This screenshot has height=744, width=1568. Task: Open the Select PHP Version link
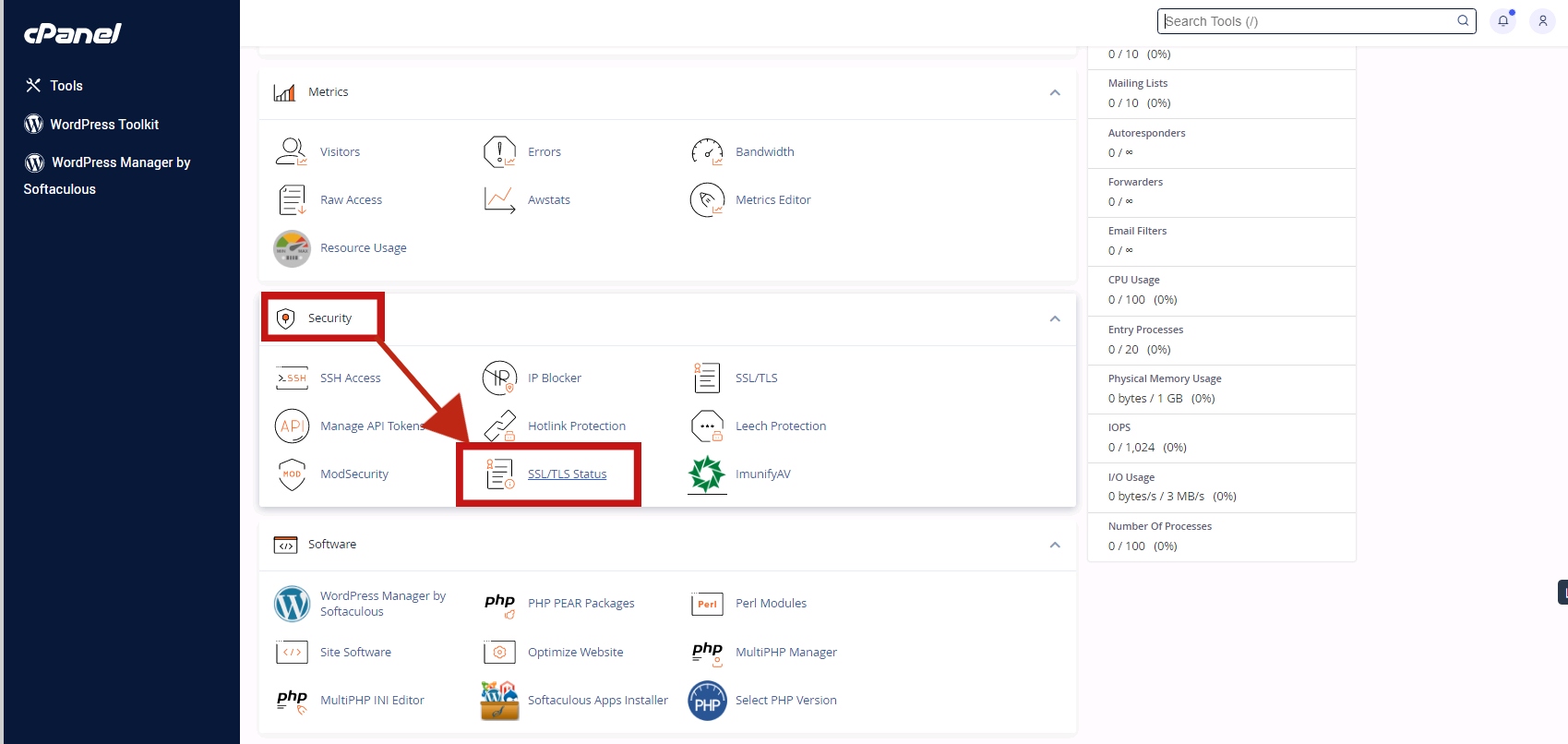[786, 701]
